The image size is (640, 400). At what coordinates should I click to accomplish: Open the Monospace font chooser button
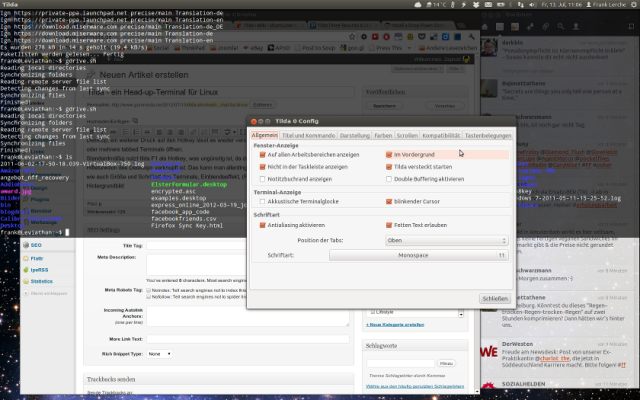pos(419,255)
